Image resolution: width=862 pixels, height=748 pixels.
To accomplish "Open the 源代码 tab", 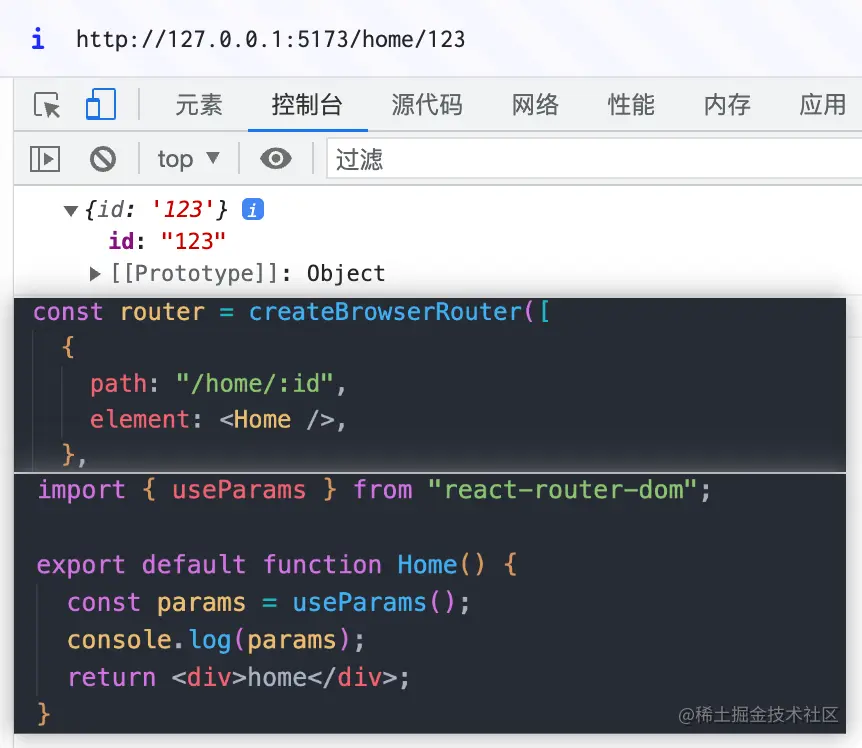I will (427, 104).
